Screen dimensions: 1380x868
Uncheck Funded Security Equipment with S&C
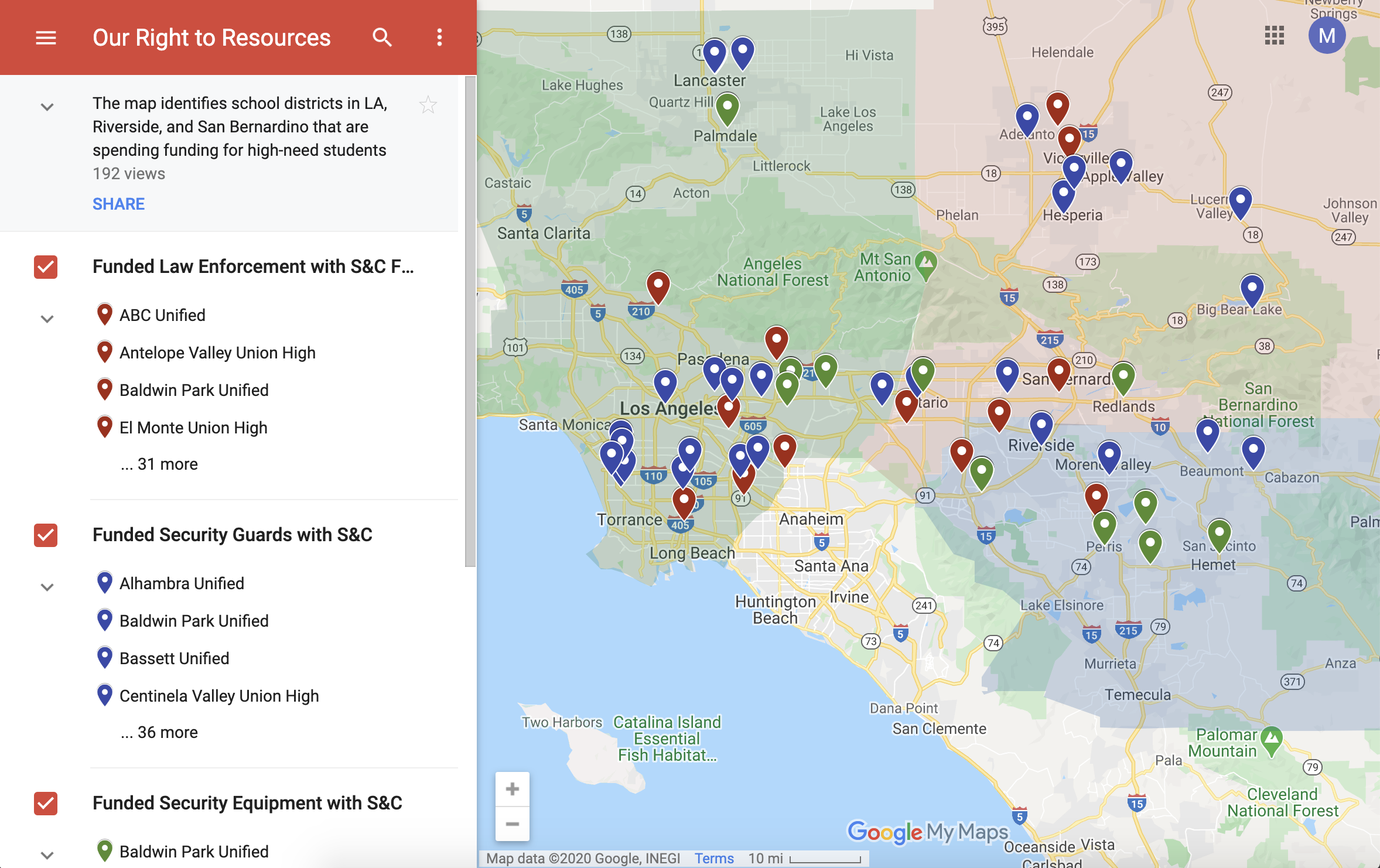point(45,804)
